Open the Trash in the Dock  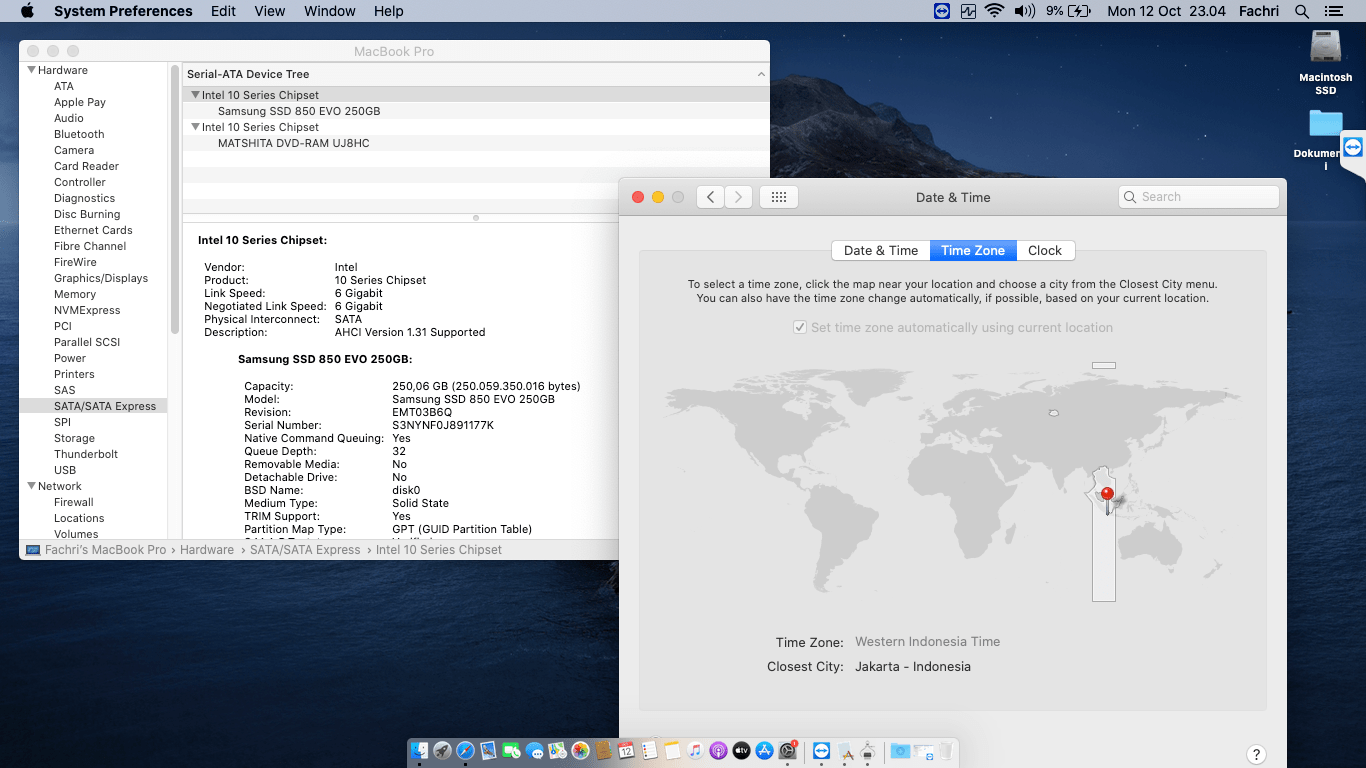click(x=945, y=751)
